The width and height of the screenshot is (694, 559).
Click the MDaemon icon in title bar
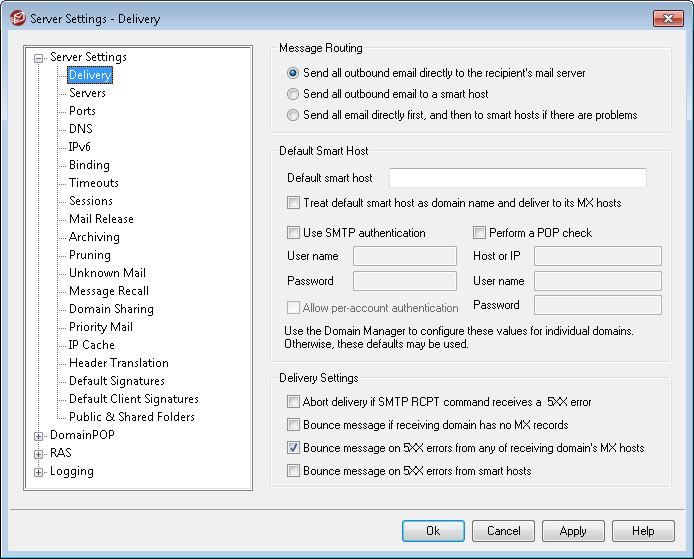point(16,18)
